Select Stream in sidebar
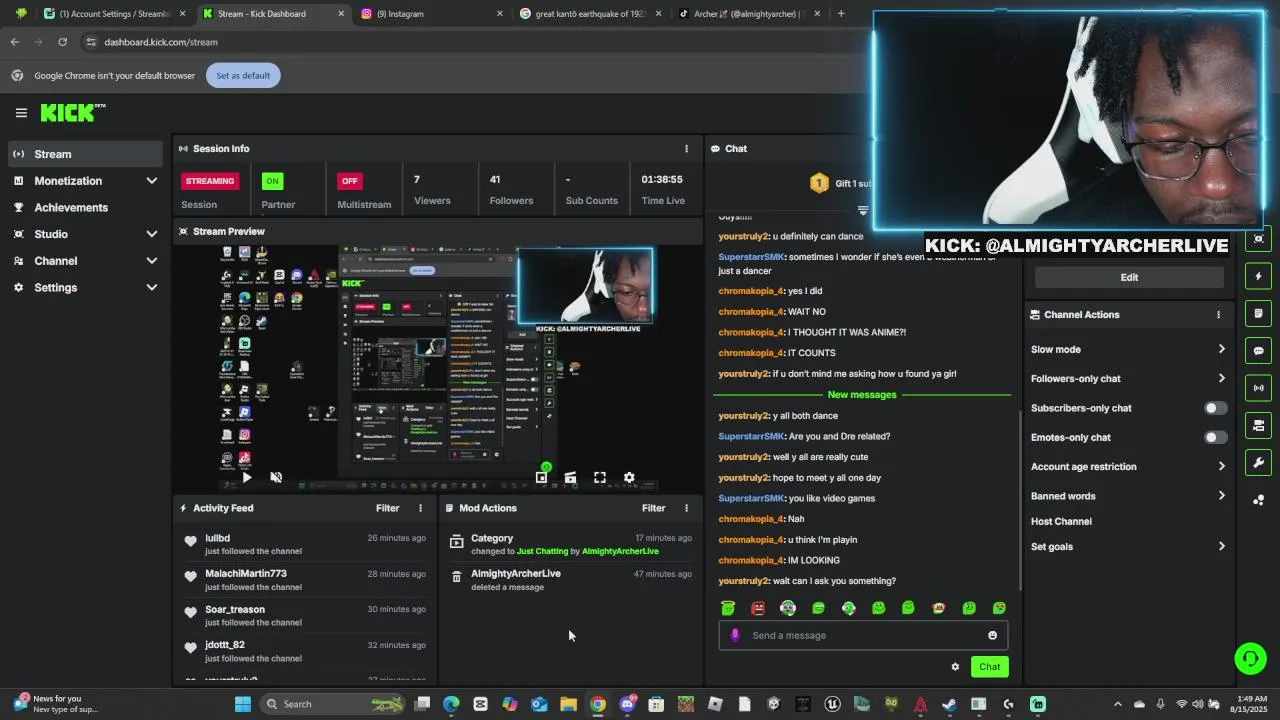The image size is (1280, 720). click(85, 154)
